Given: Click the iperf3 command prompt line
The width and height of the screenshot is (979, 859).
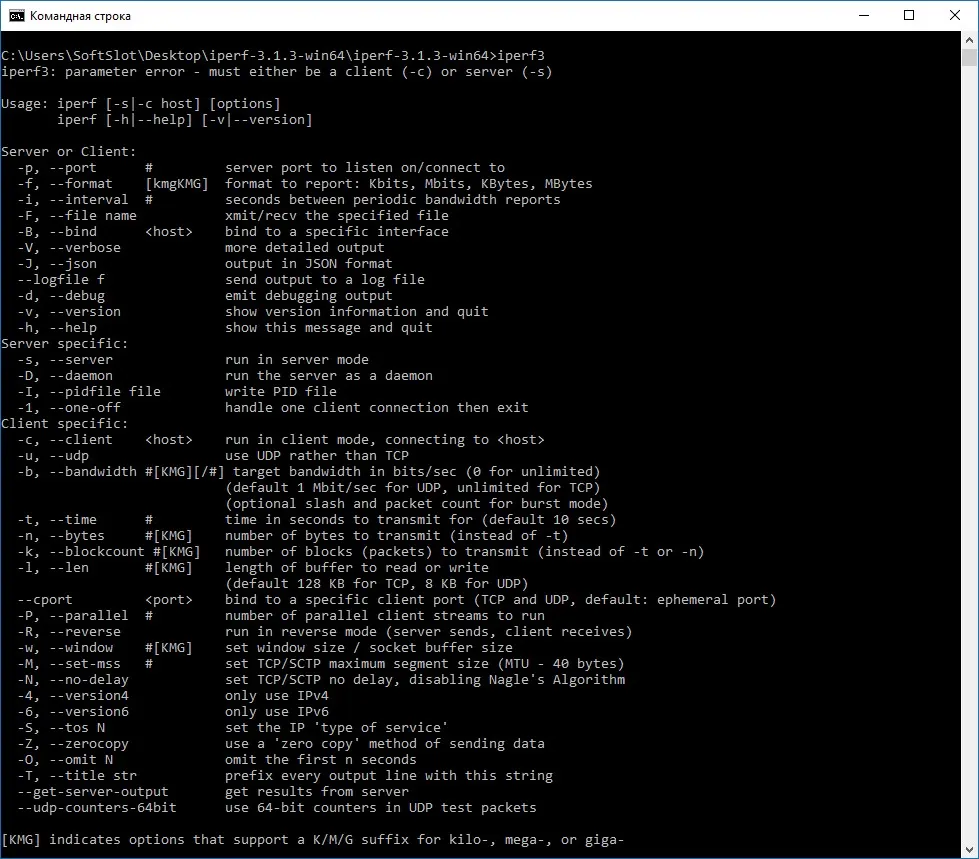Looking at the screenshot, I should 273,56.
